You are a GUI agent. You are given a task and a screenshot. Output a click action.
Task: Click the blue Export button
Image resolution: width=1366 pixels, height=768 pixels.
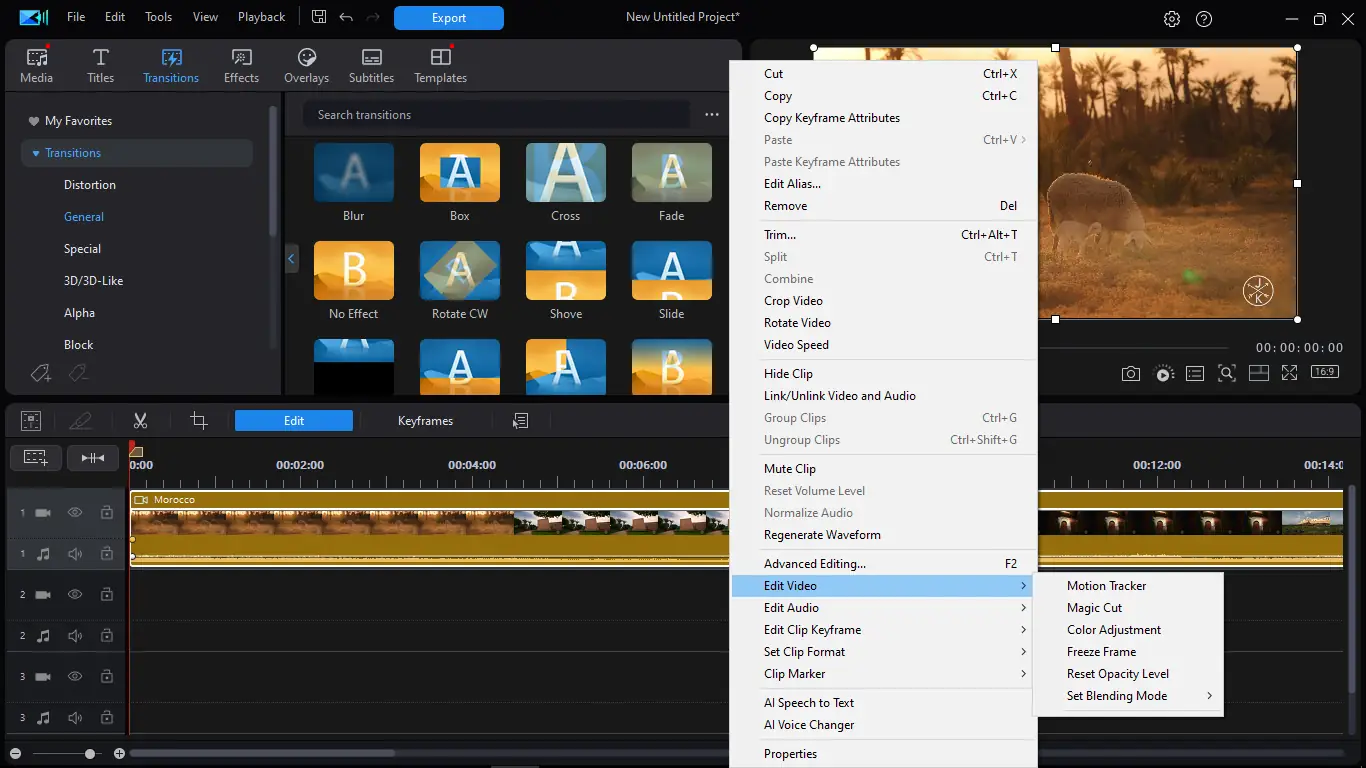pyautogui.click(x=449, y=18)
